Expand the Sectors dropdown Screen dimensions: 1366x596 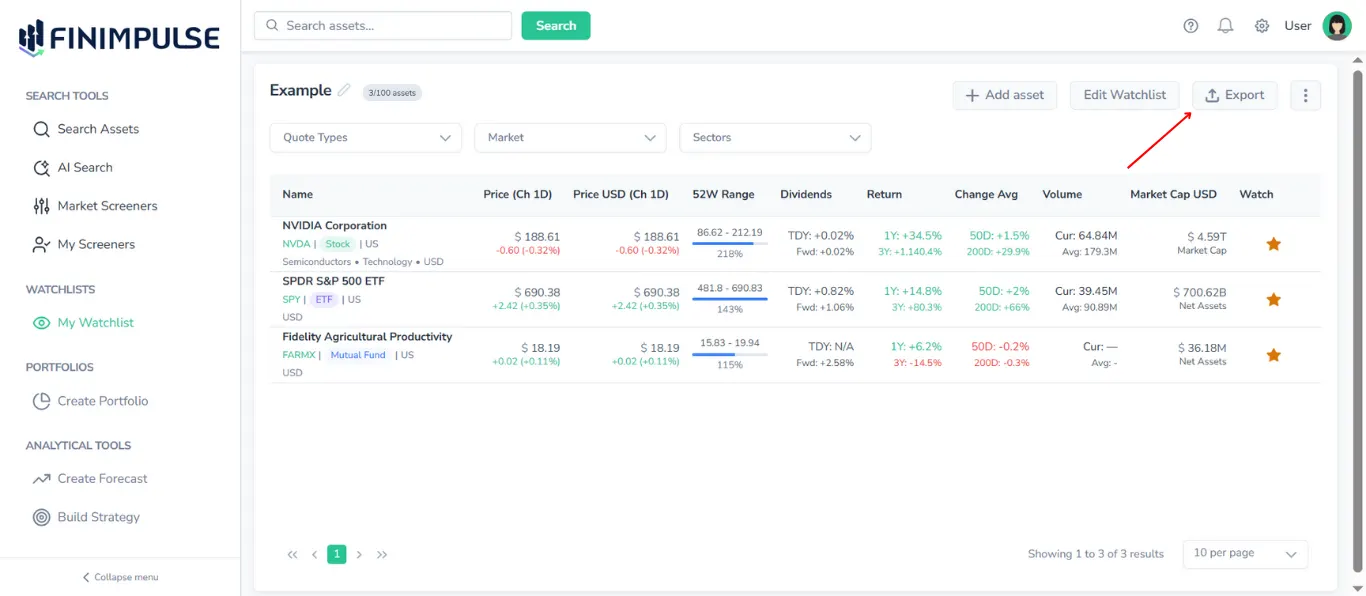coord(775,138)
